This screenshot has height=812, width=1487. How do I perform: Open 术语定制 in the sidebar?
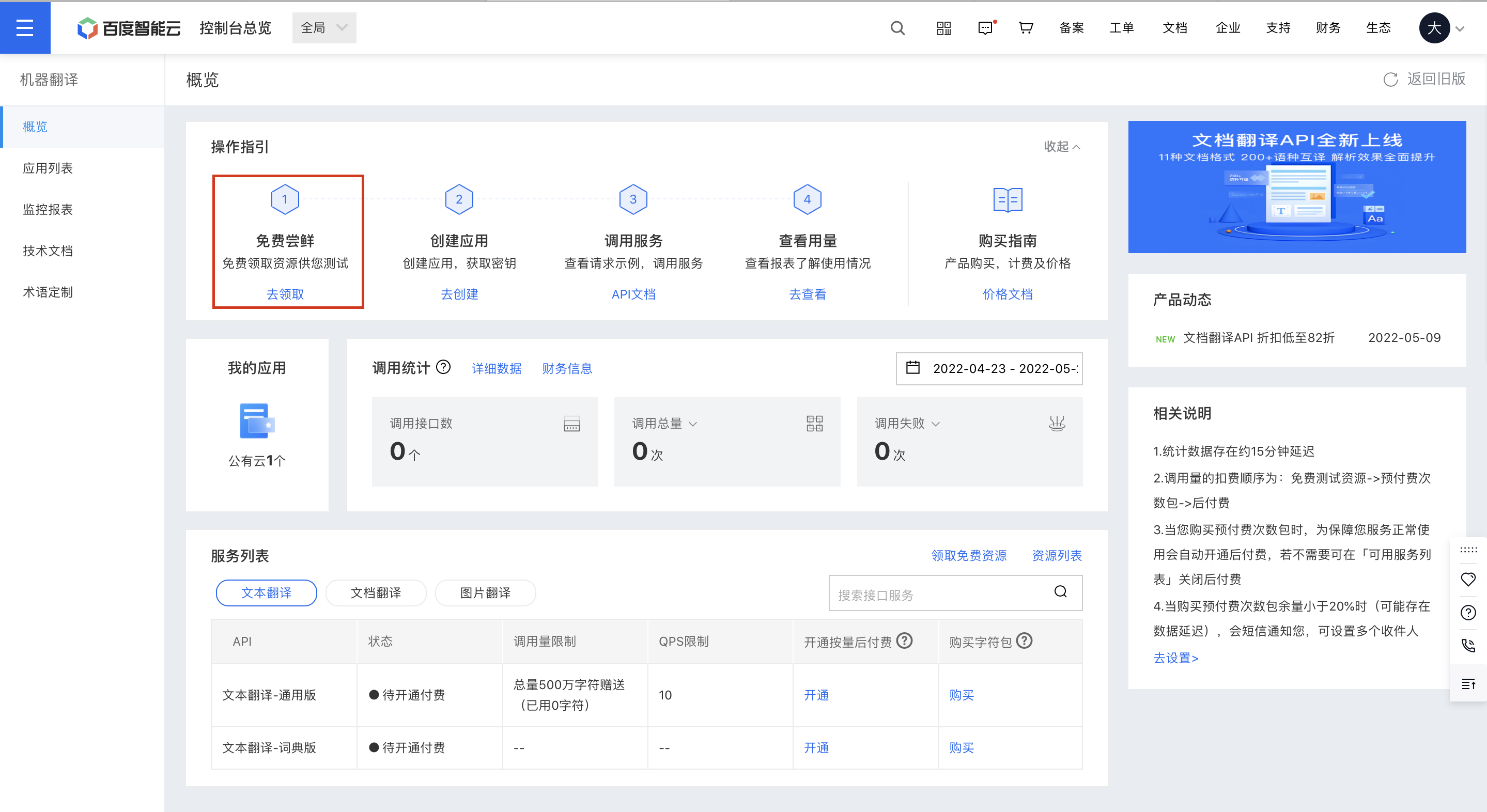[x=83, y=292]
